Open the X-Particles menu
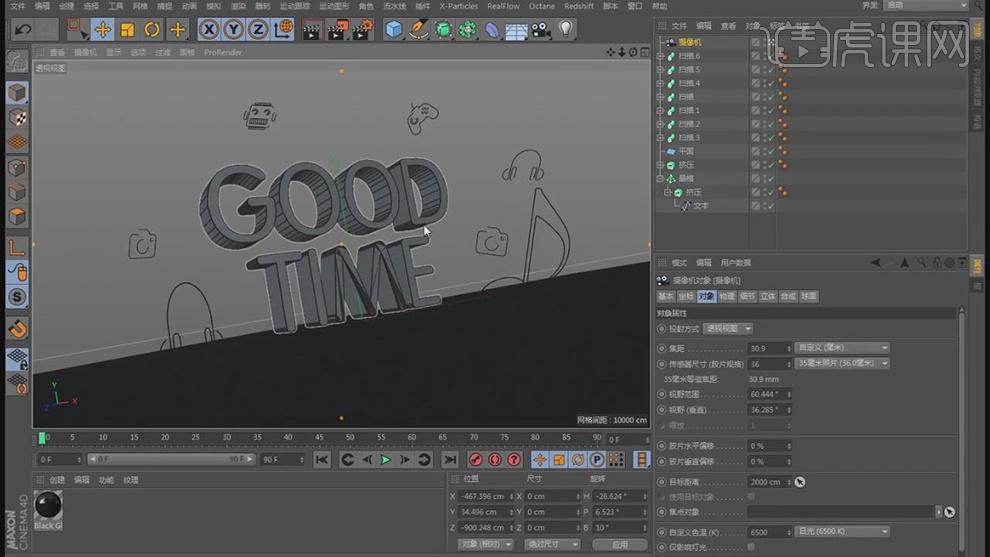 coord(458,6)
